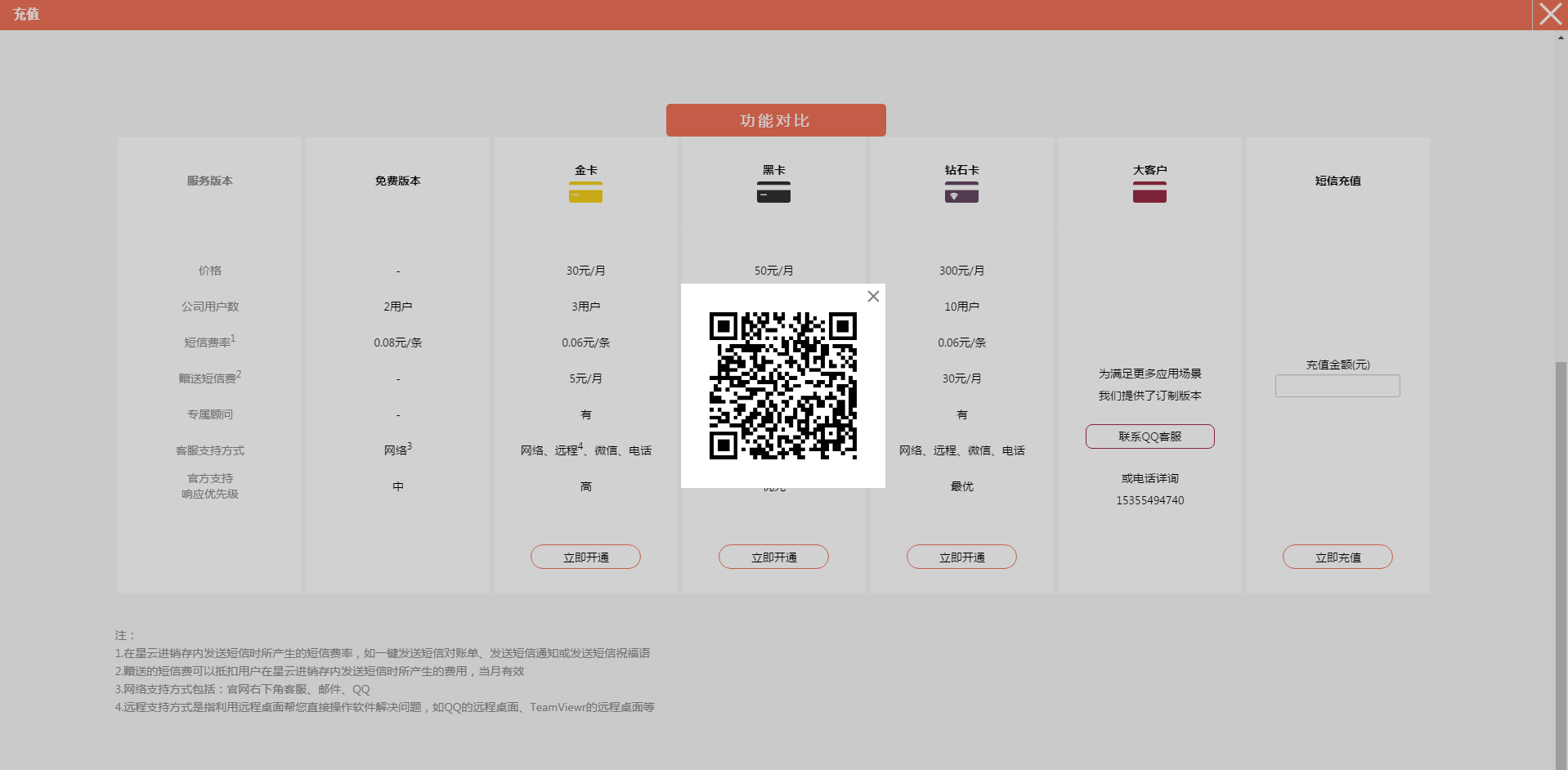
Task: Click the gold card icon
Action: tap(585, 192)
